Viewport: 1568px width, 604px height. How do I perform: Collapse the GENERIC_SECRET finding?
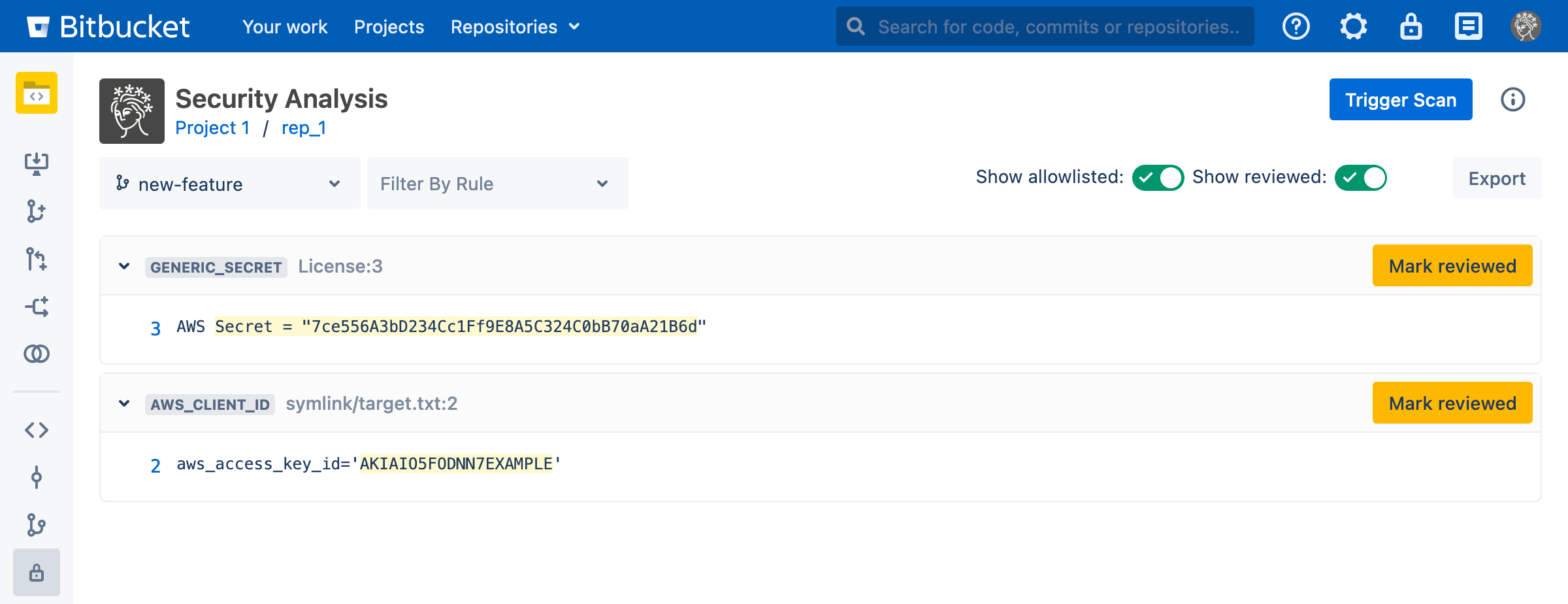124,266
